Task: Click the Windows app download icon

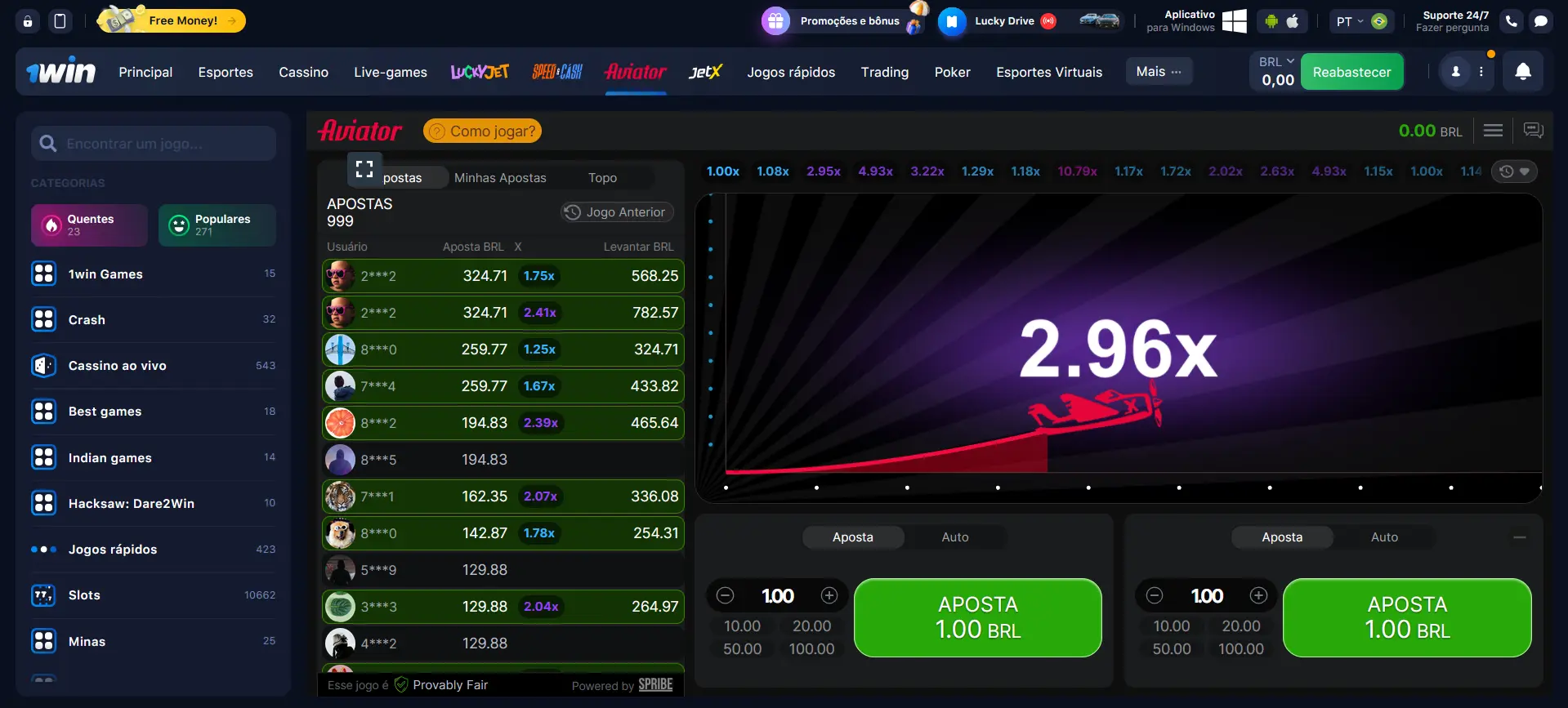Action: click(x=1234, y=21)
